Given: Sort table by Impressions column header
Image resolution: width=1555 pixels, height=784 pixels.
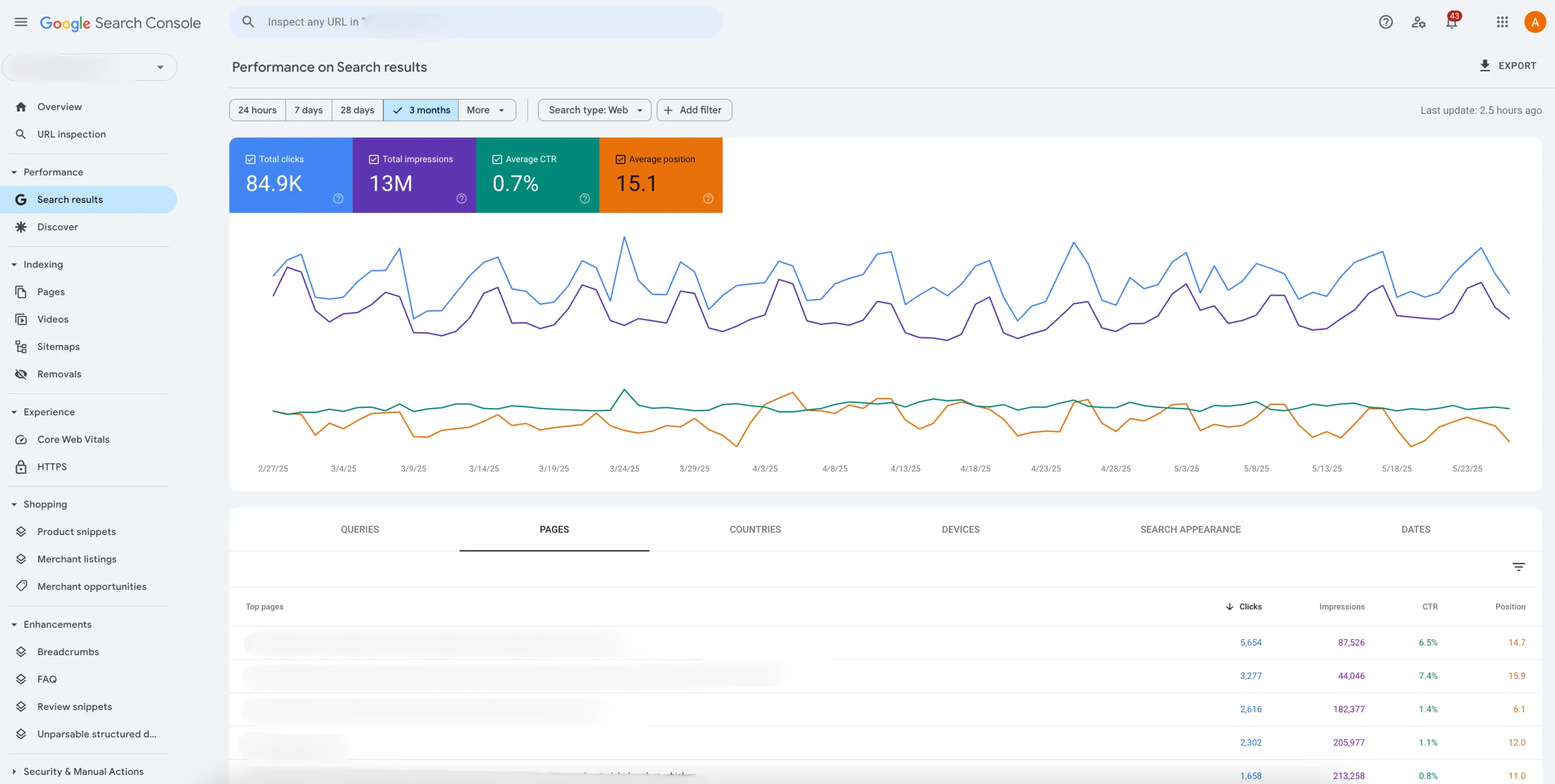Looking at the screenshot, I should point(1342,607).
